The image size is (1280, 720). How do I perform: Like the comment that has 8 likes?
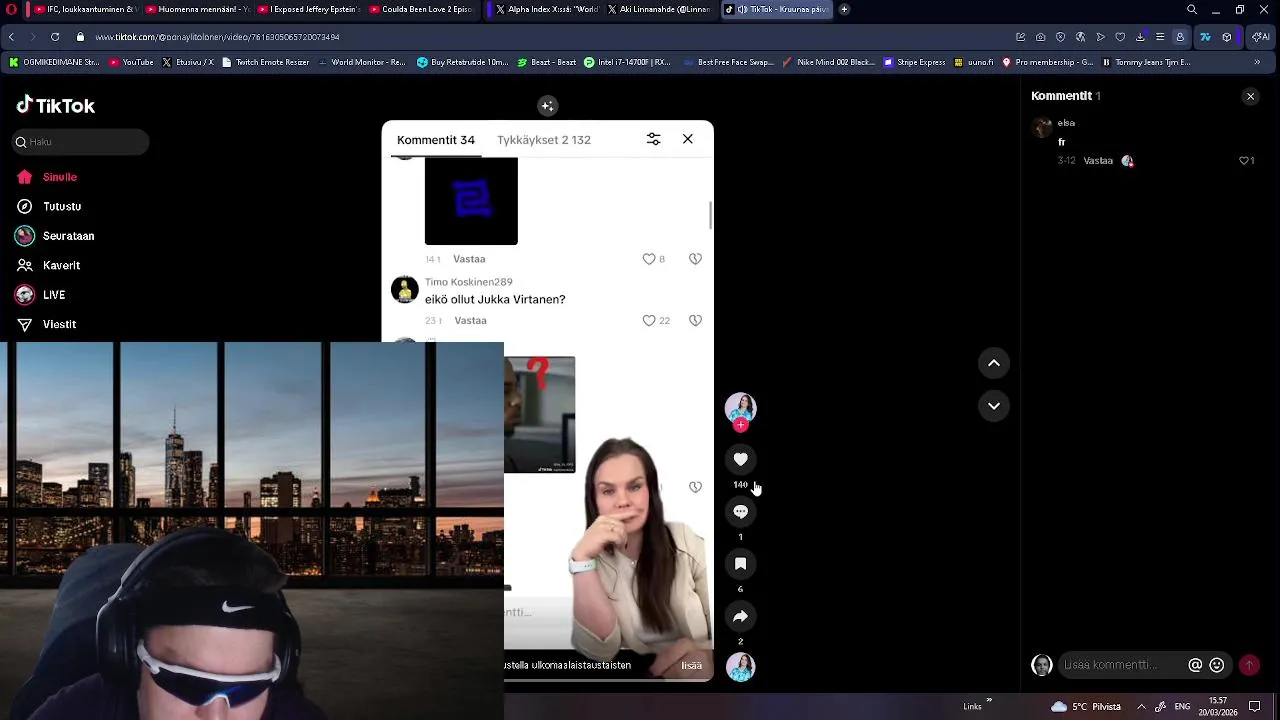(649, 259)
